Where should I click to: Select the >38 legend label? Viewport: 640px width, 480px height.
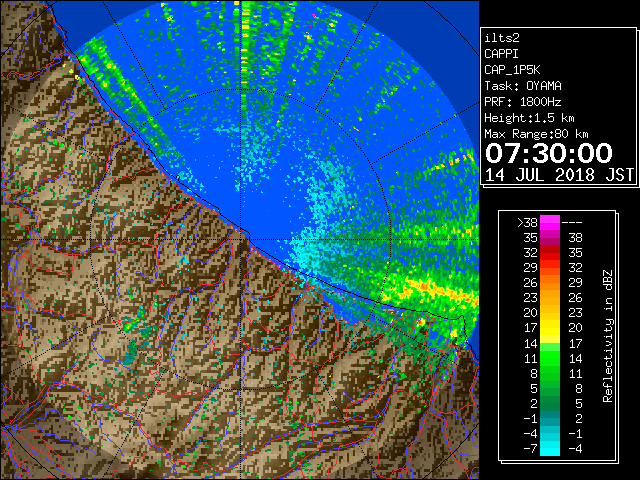point(527,222)
